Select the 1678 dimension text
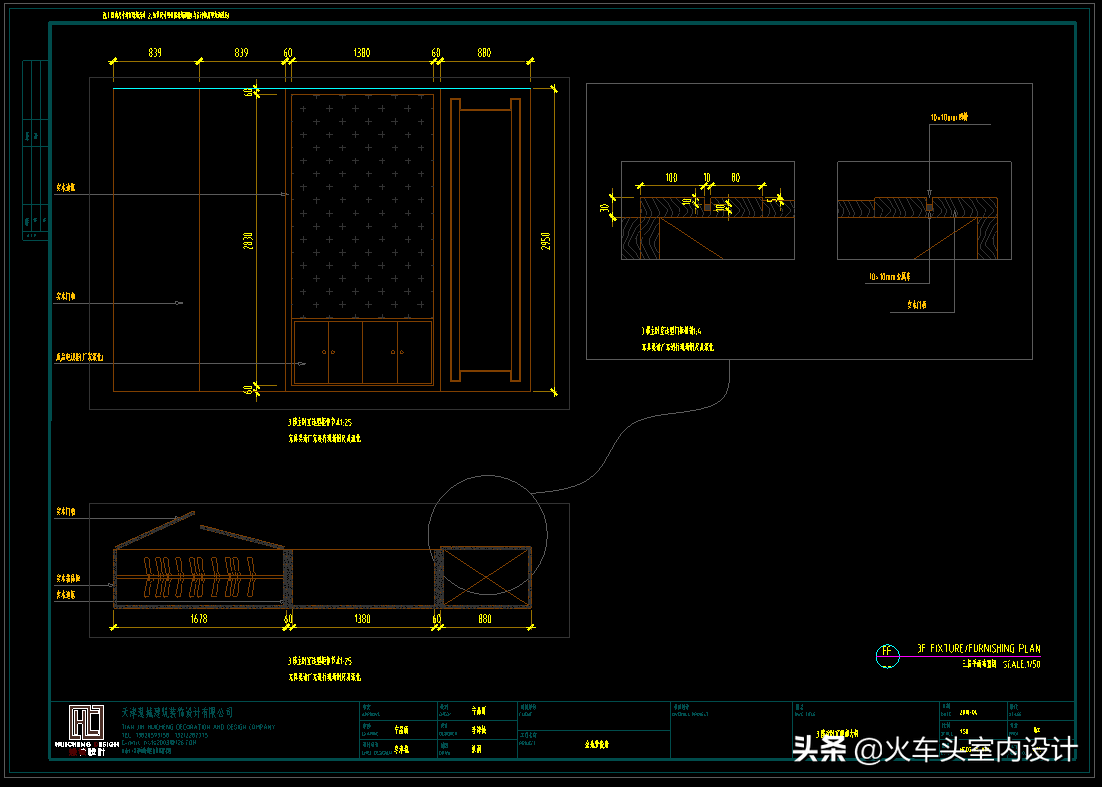The width and height of the screenshot is (1102, 787). [x=199, y=618]
